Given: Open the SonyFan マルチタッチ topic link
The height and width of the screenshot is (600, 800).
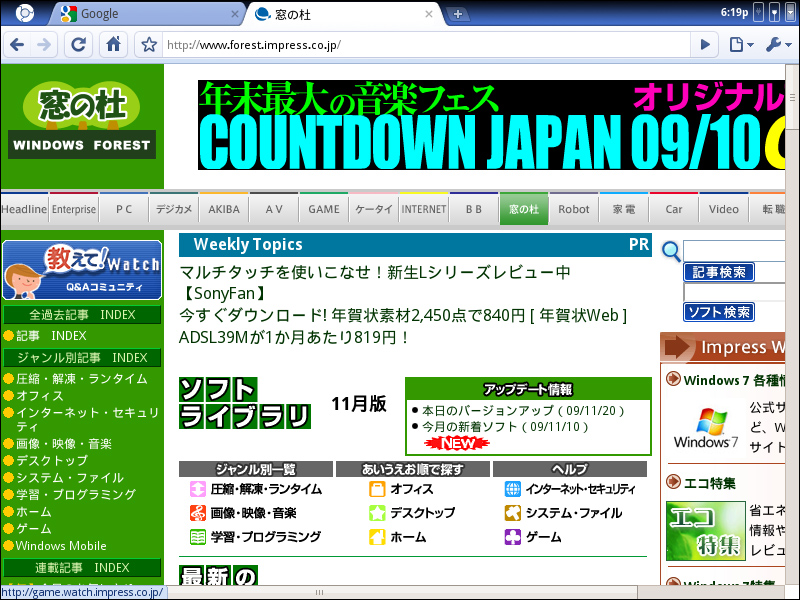Looking at the screenshot, I should [375, 283].
